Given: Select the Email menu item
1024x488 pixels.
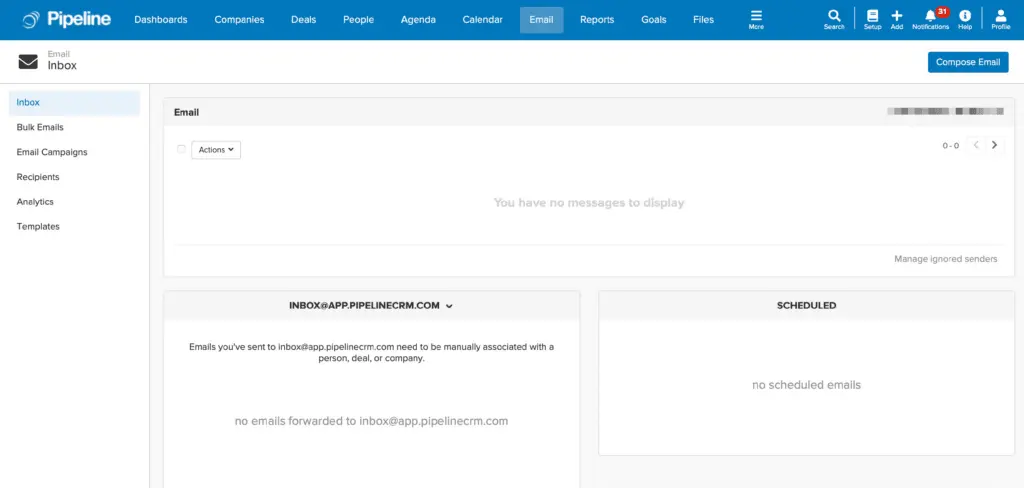Looking at the screenshot, I should point(541,20).
